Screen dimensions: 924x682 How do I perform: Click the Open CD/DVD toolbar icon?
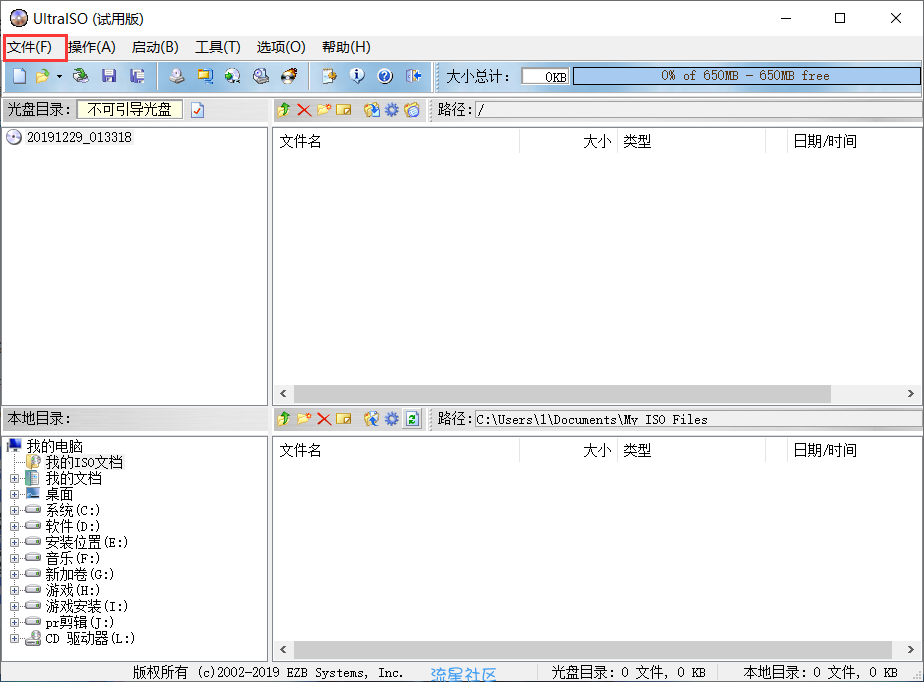coord(81,76)
